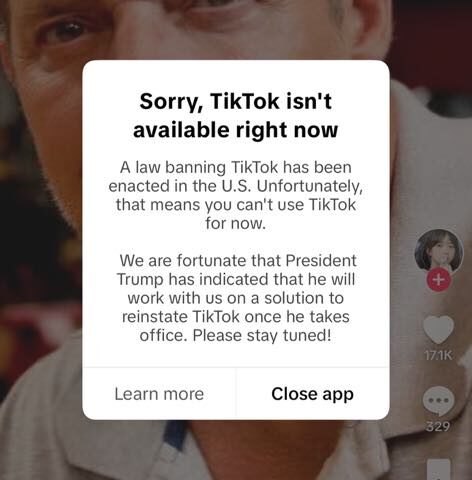Click the paragraph about the U.S. ban law
The width and height of the screenshot is (472, 480).
point(236,195)
